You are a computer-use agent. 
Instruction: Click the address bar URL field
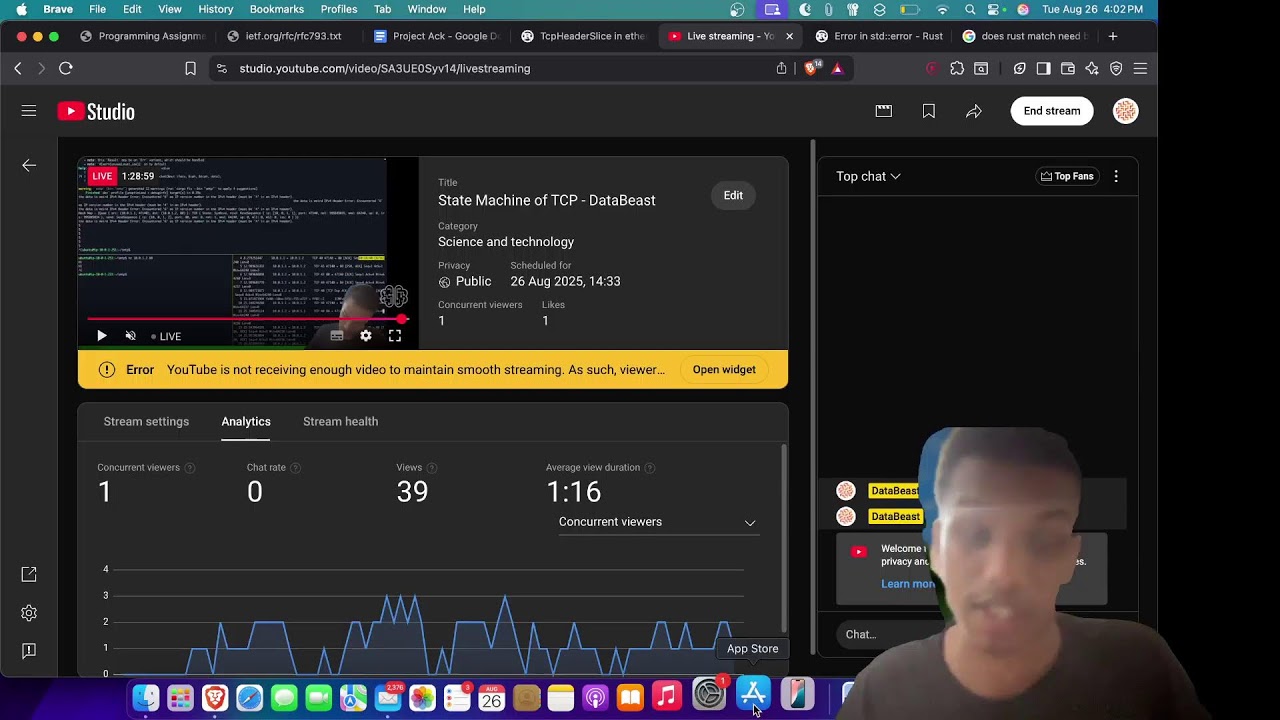(500, 68)
